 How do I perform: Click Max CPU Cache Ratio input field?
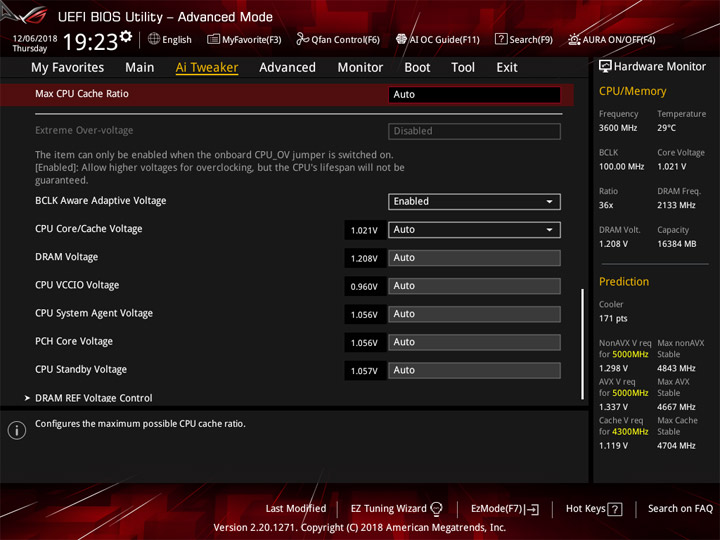(474, 95)
